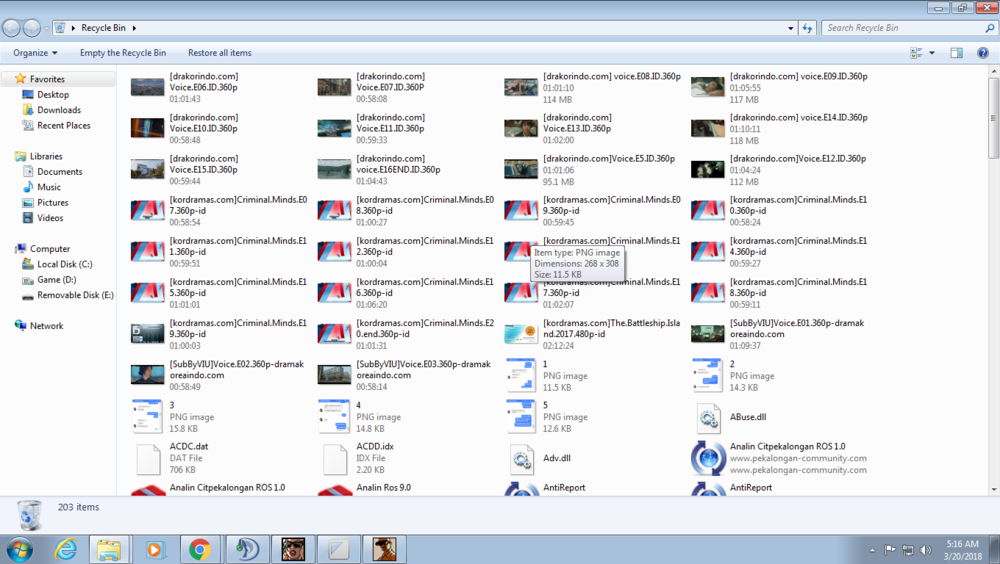Viewport: 1000px width, 564px height.
Task: Select the Voice.E06.ID.360p video thumbnail
Action: click(147, 87)
